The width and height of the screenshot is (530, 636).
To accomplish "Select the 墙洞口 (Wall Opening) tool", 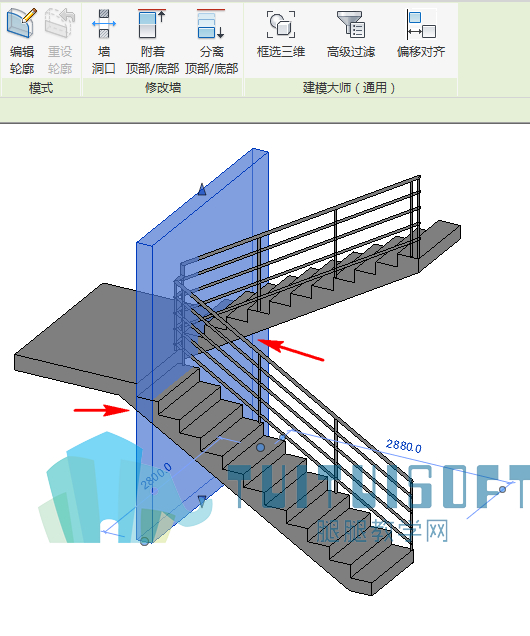I will (x=104, y=41).
